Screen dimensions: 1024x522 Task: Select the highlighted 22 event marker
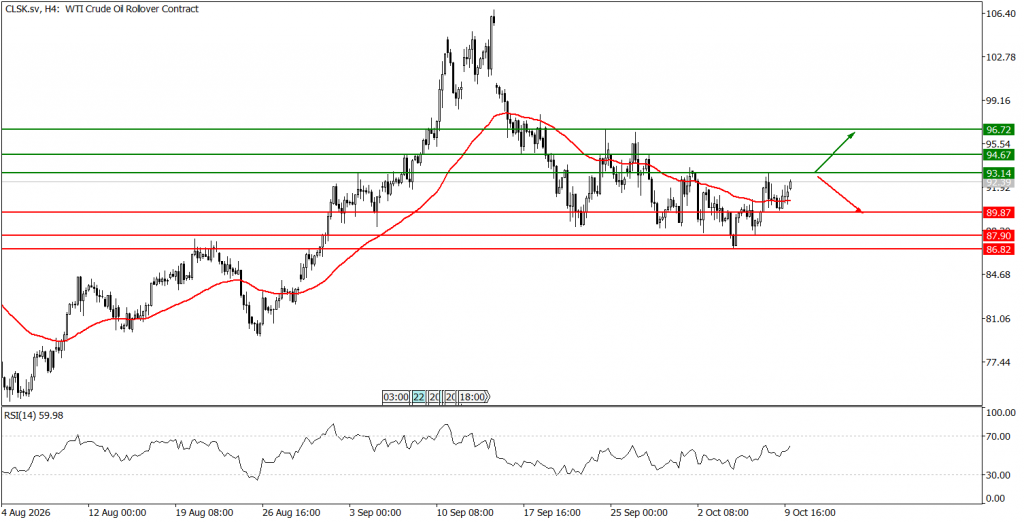tap(419, 397)
